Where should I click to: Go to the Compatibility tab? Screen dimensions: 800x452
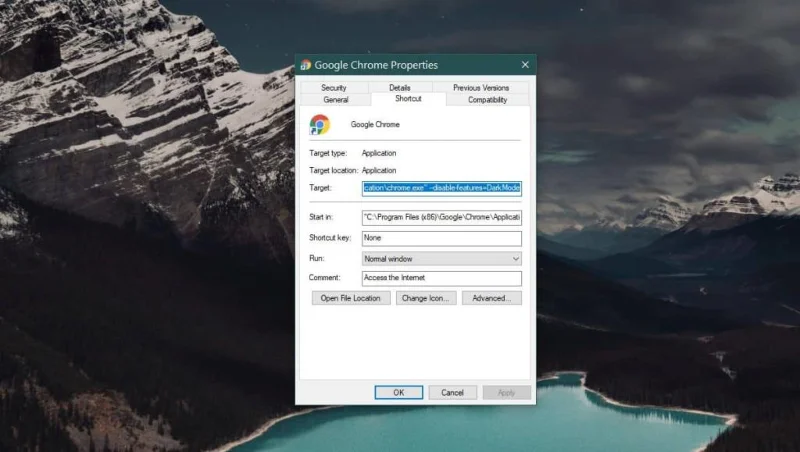click(x=488, y=99)
